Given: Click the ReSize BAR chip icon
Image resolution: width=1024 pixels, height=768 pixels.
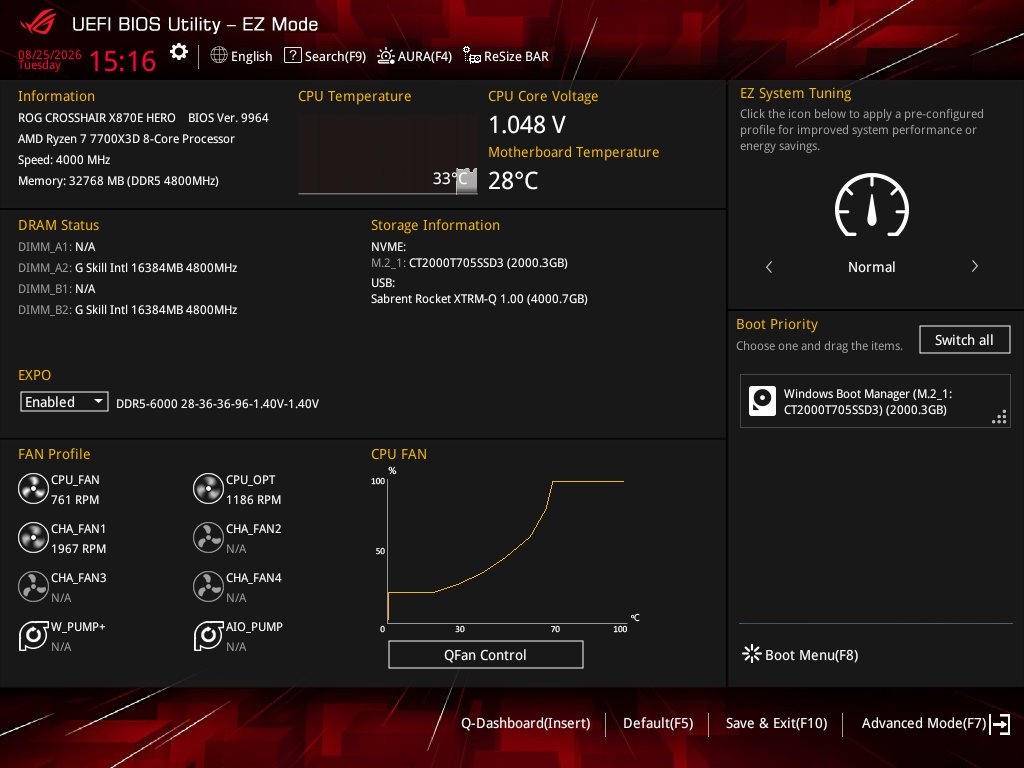Looking at the screenshot, I should 472,56.
